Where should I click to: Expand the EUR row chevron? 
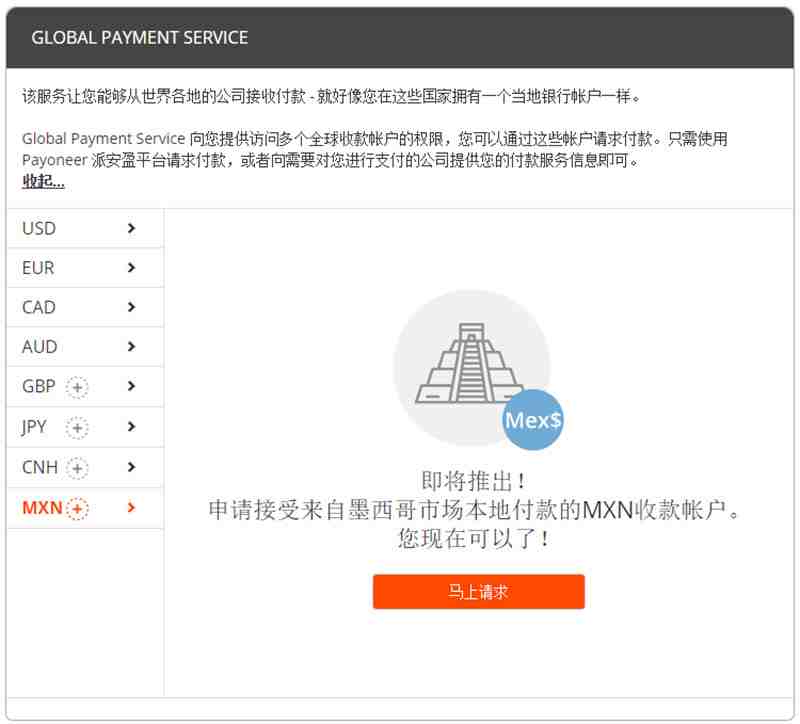point(131,267)
